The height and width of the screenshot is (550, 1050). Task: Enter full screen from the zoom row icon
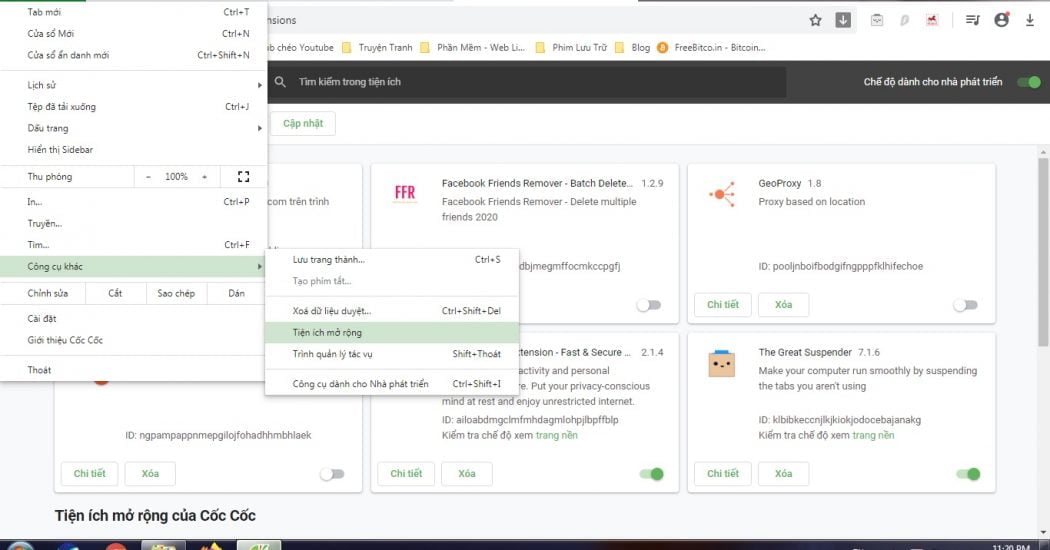244,176
